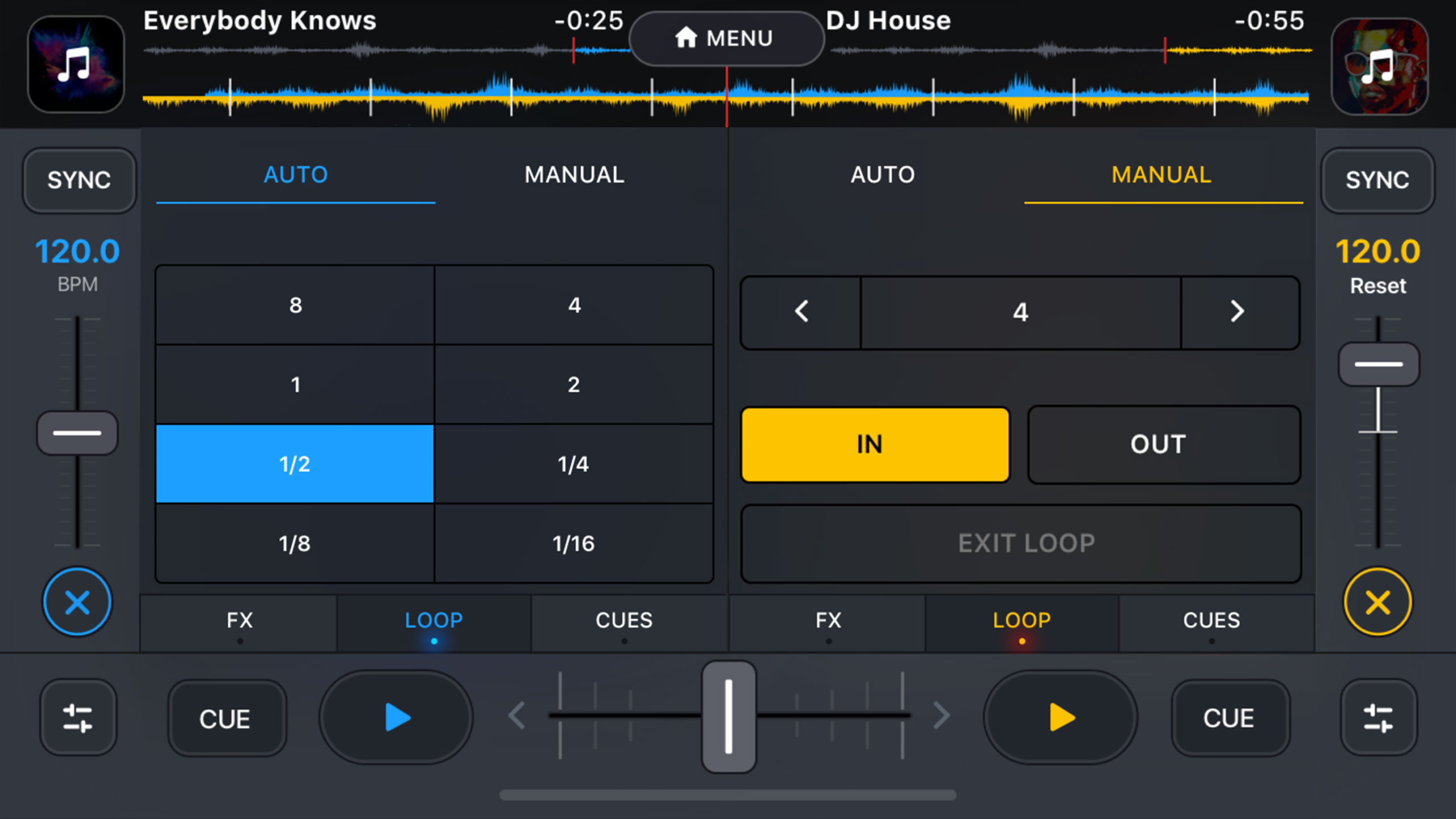1456x819 pixels.
Task: Seek in right deck overview waveform
Action: coord(1072,51)
